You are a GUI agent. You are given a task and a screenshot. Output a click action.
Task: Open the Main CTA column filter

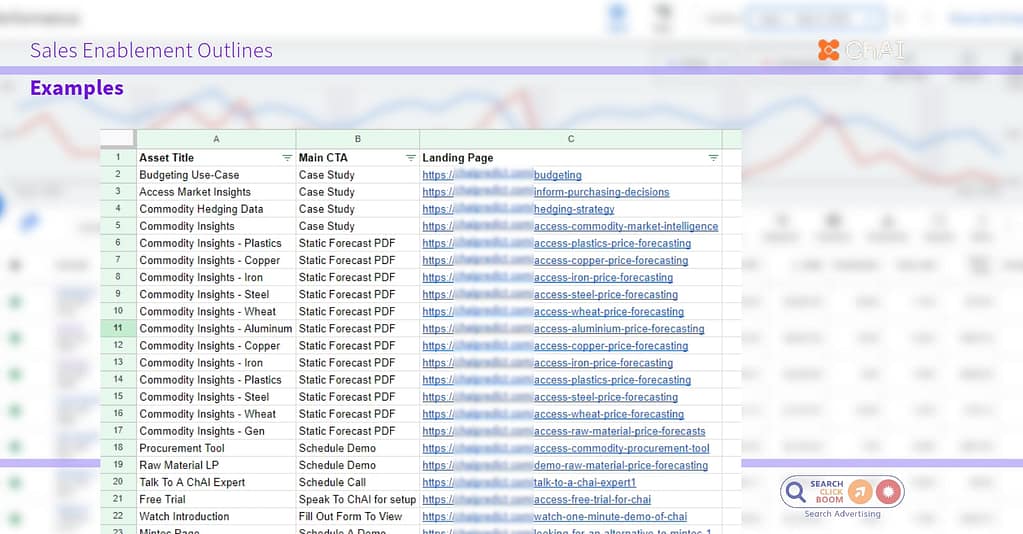410,158
